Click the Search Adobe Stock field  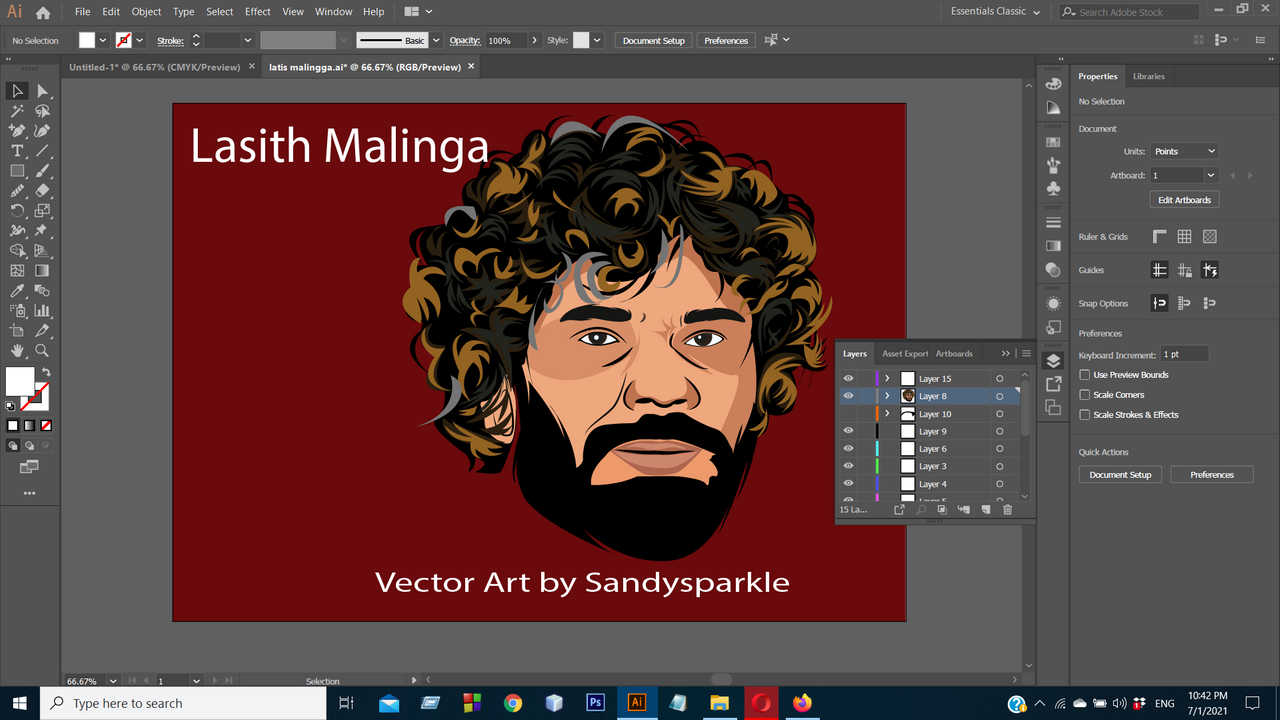click(1127, 12)
